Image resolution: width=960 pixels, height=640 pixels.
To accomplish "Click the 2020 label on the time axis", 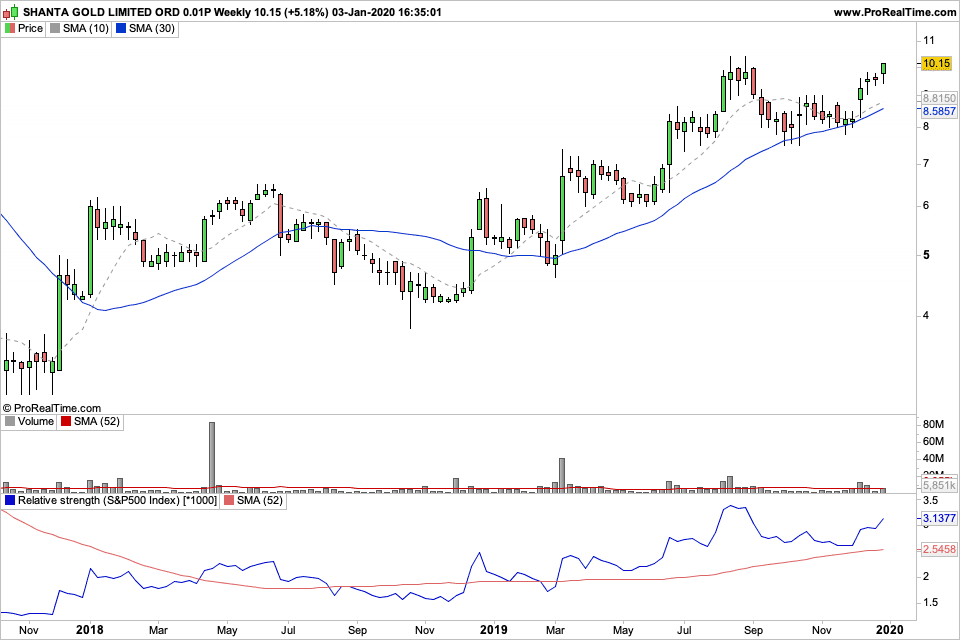I will pyautogui.click(x=890, y=630).
